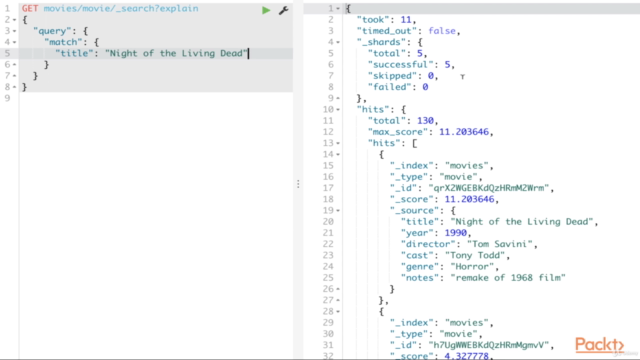The height and width of the screenshot is (360, 640).
Task: Collapse response root at line 1
Action: (338, 9)
